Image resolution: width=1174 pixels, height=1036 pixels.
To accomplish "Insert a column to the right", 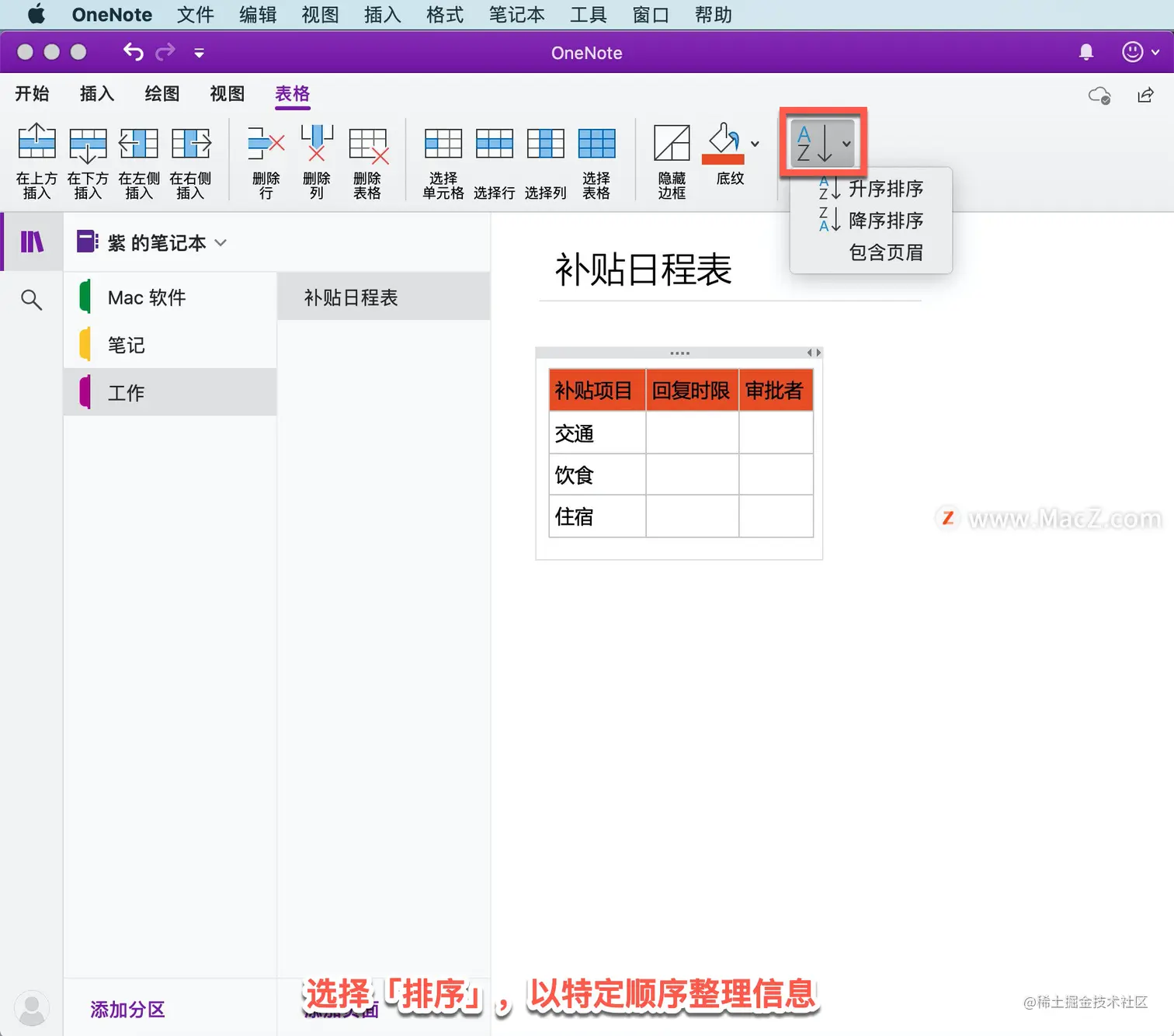I will click(190, 161).
